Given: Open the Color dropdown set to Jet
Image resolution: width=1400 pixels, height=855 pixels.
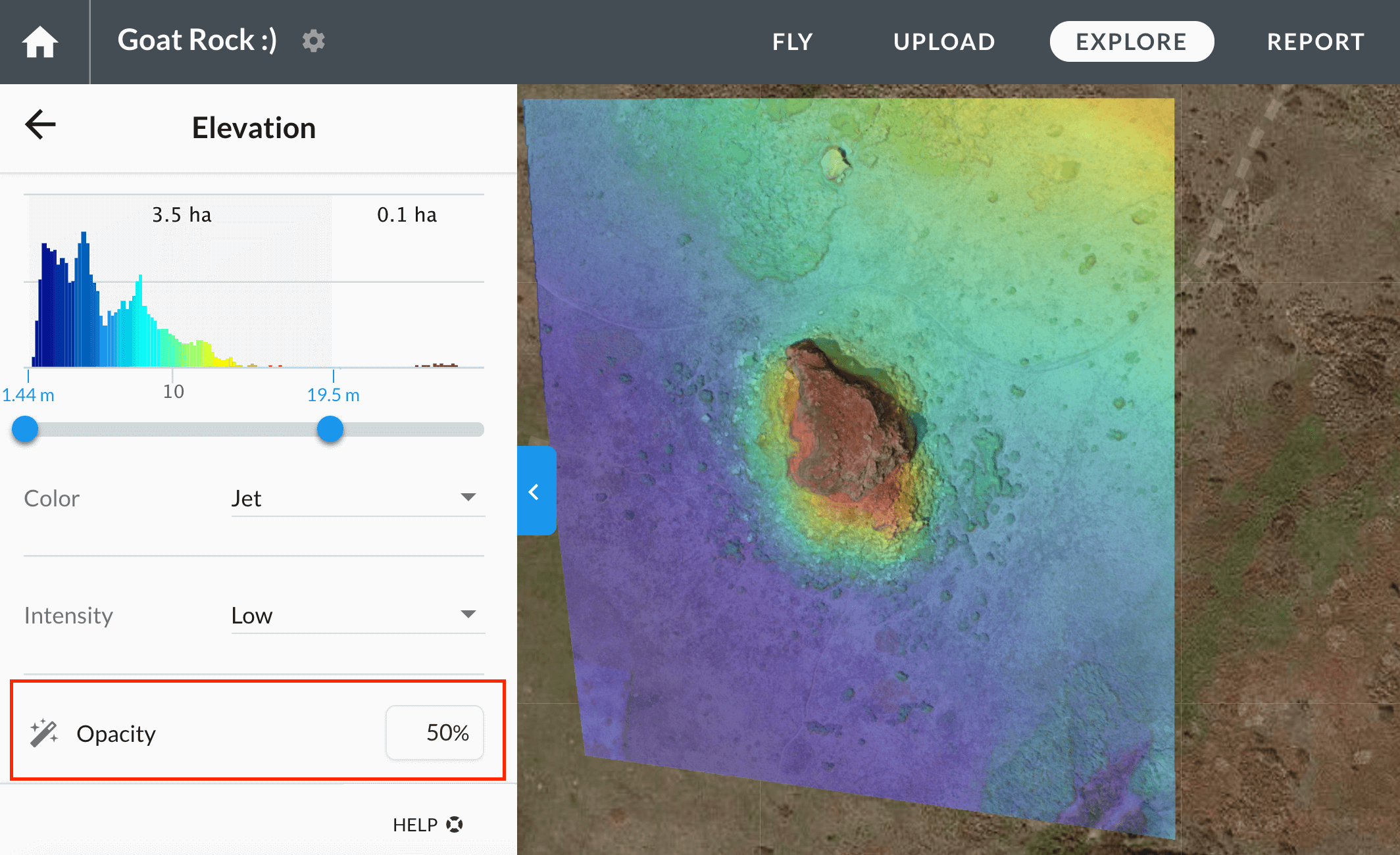Looking at the screenshot, I should click(x=358, y=498).
